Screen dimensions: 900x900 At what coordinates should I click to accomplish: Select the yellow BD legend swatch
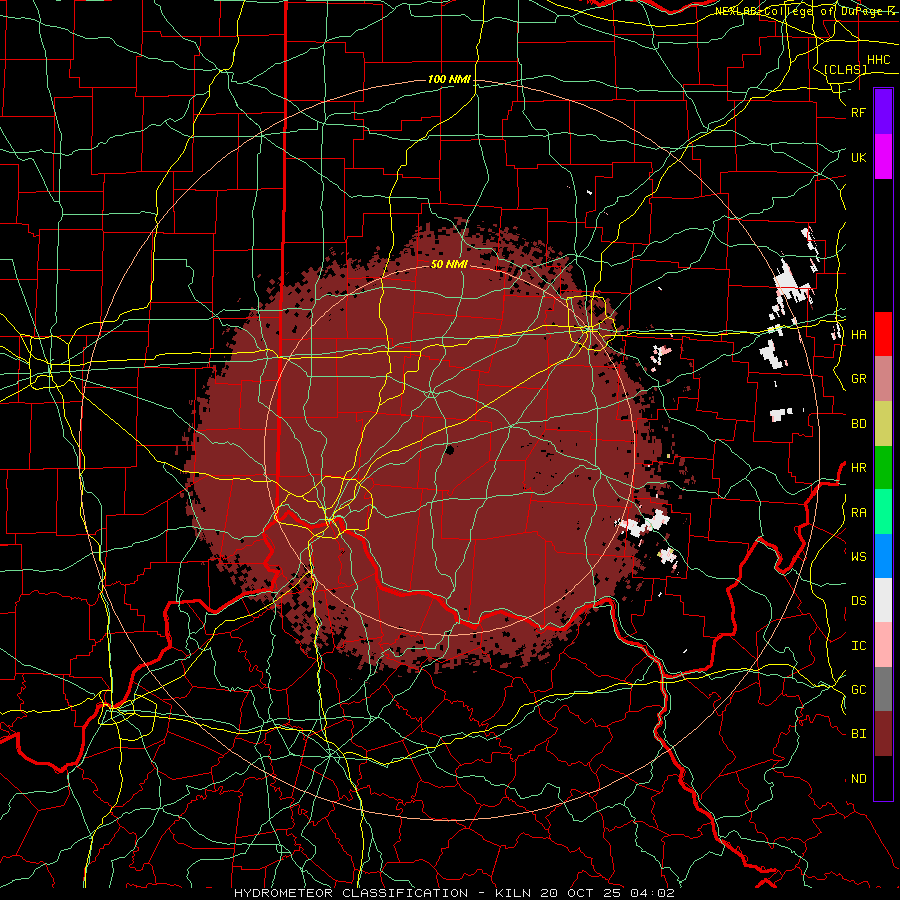[x=883, y=424]
